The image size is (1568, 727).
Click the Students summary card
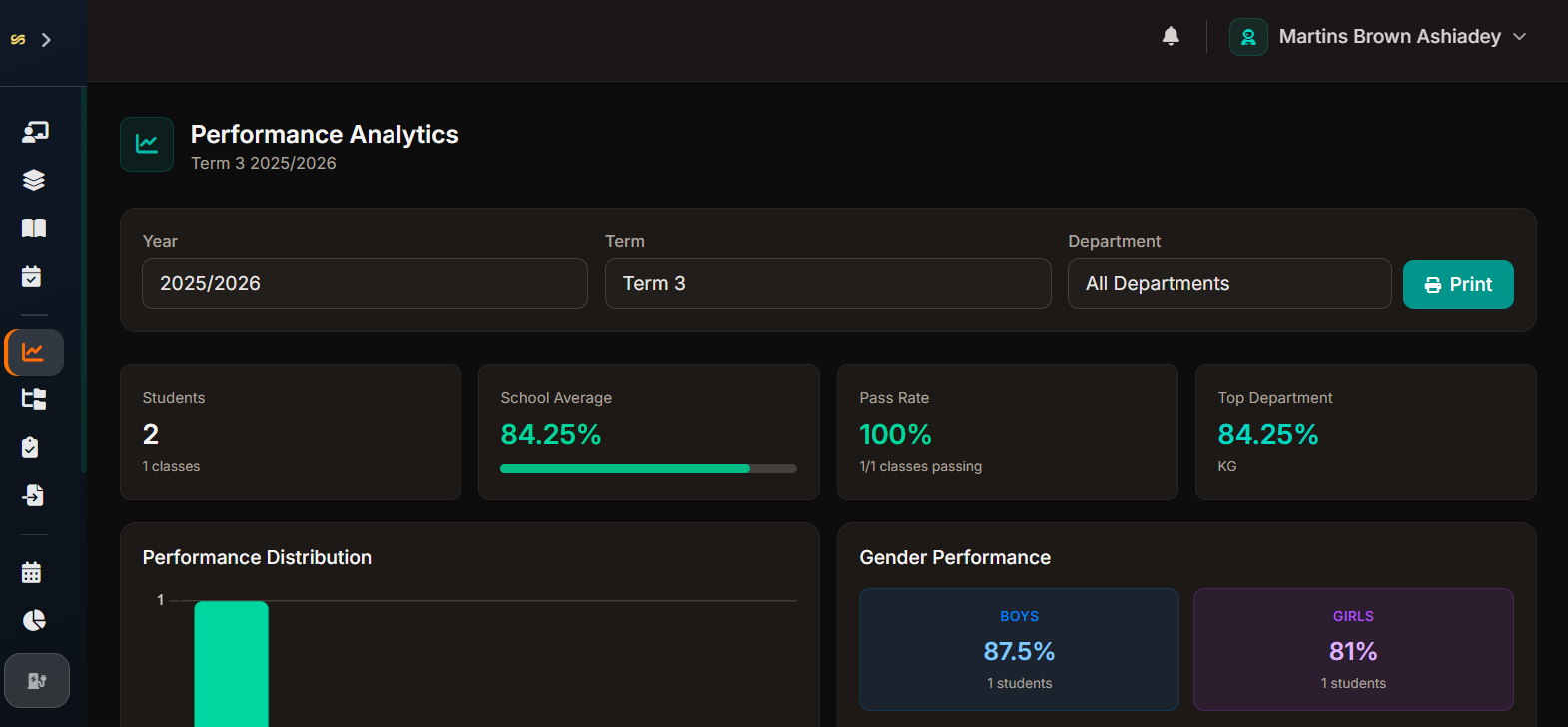291,432
